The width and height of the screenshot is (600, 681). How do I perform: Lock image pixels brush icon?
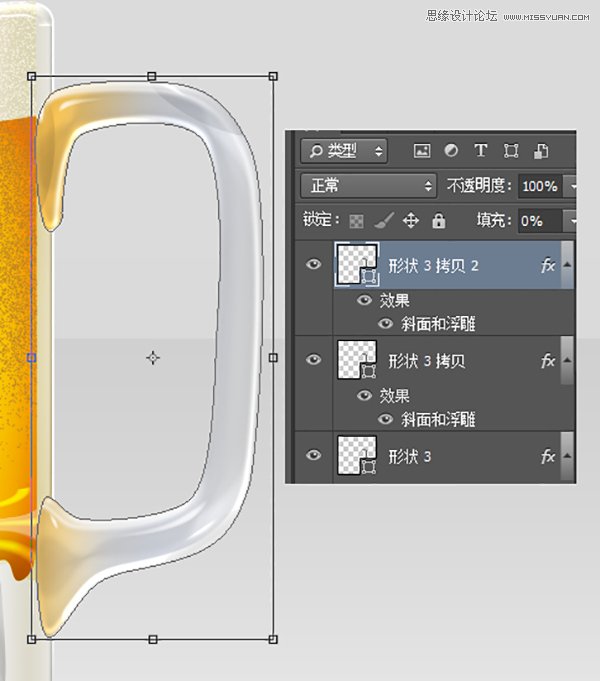[384, 221]
